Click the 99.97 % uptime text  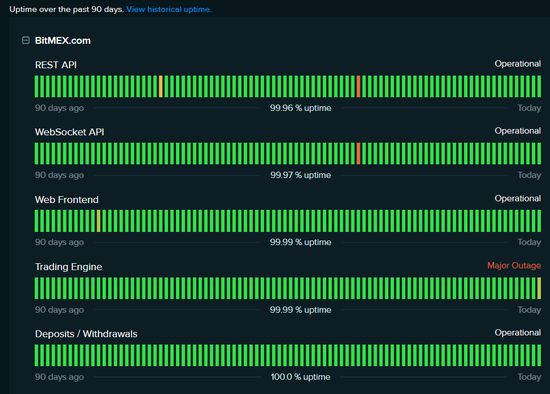coord(301,175)
